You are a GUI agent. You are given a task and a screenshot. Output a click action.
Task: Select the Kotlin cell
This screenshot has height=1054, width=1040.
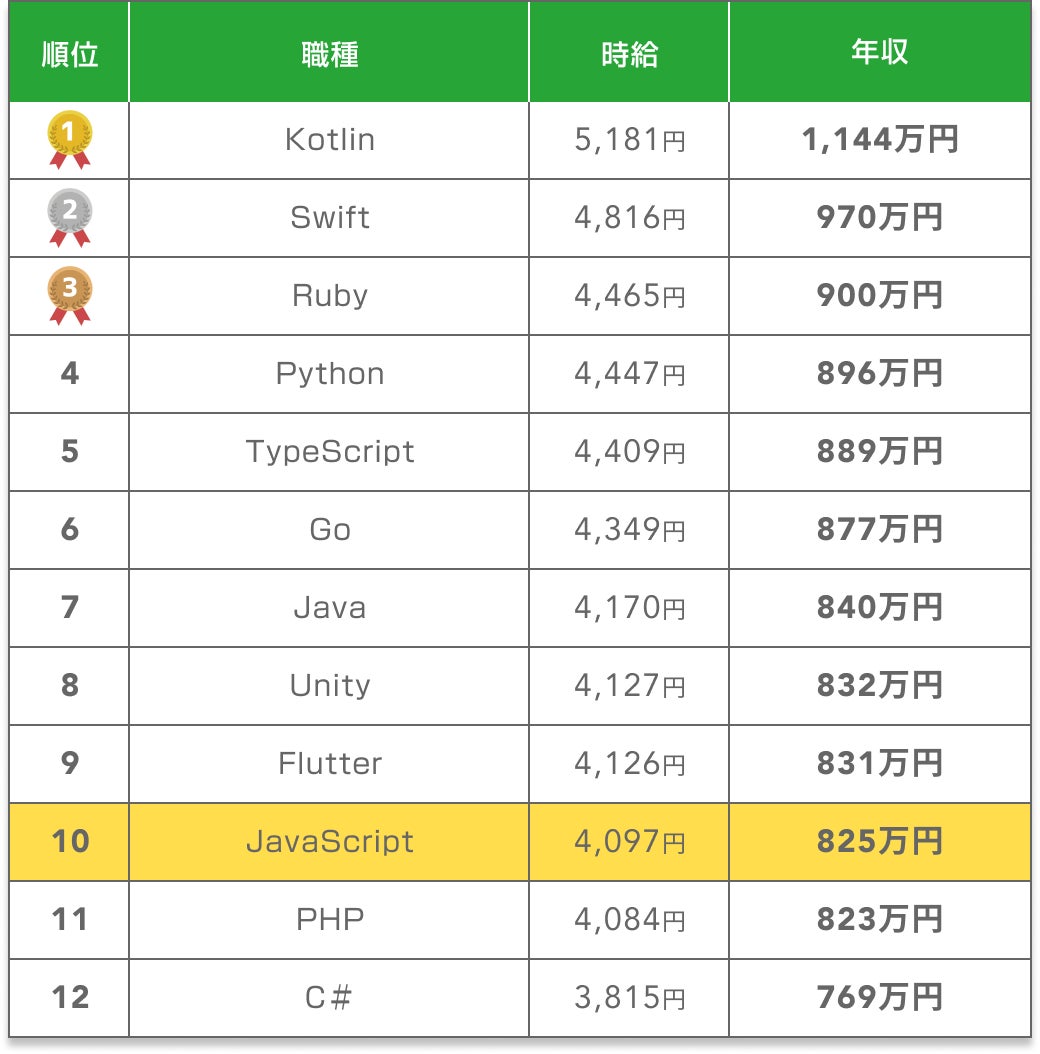click(x=330, y=140)
